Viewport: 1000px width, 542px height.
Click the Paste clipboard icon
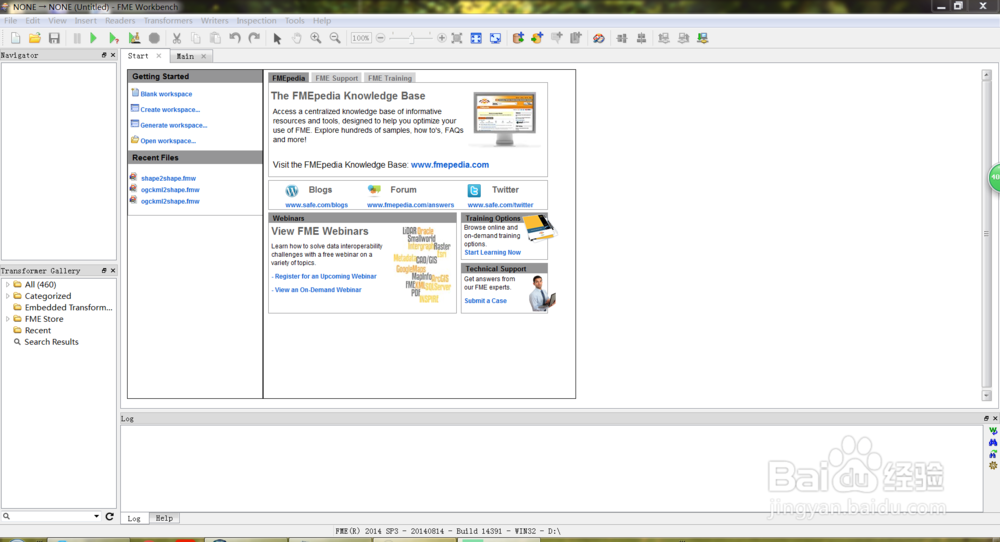click(215, 38)
